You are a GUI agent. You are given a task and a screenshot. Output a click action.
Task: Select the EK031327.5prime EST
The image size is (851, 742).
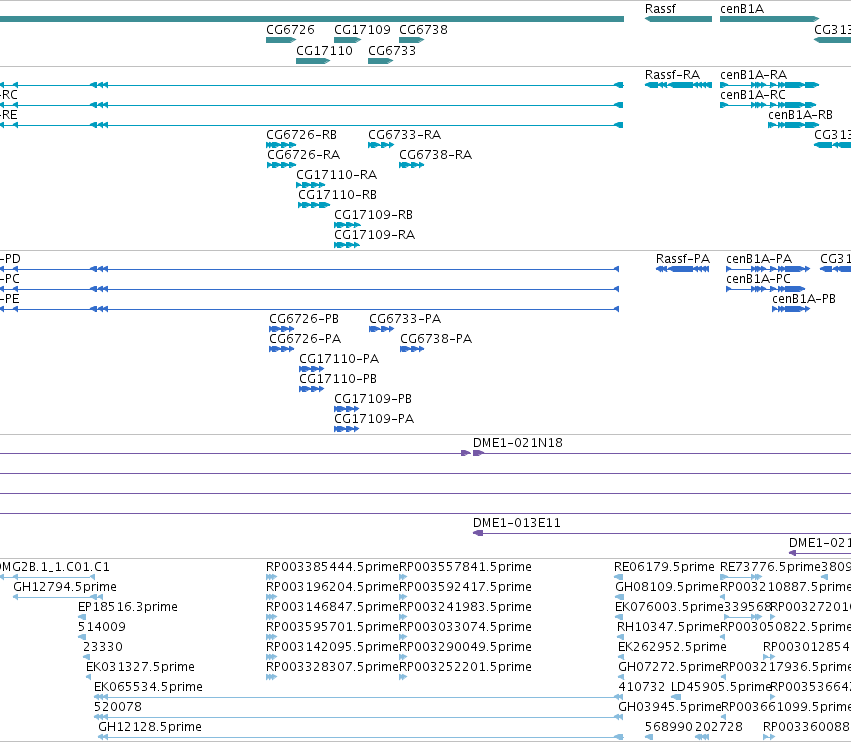tap(88, 677)
